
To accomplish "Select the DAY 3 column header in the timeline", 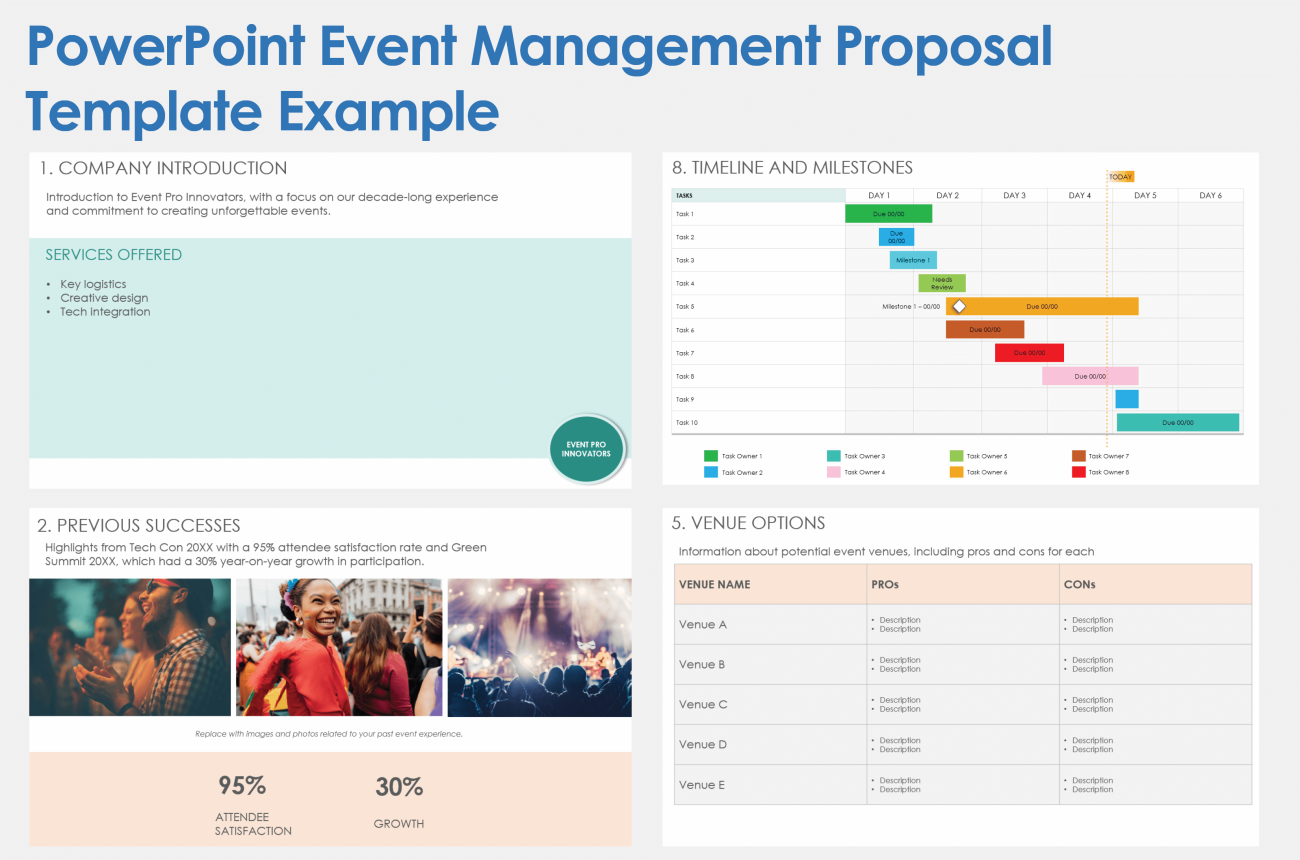I will click(x=1013, y=195).
